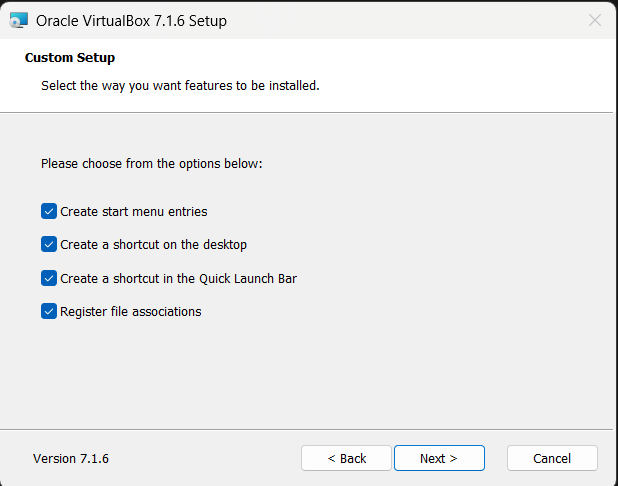Click the "Please choose from the options below" text
The width and height of the screenshot is (618, 486).
[152, 163]
